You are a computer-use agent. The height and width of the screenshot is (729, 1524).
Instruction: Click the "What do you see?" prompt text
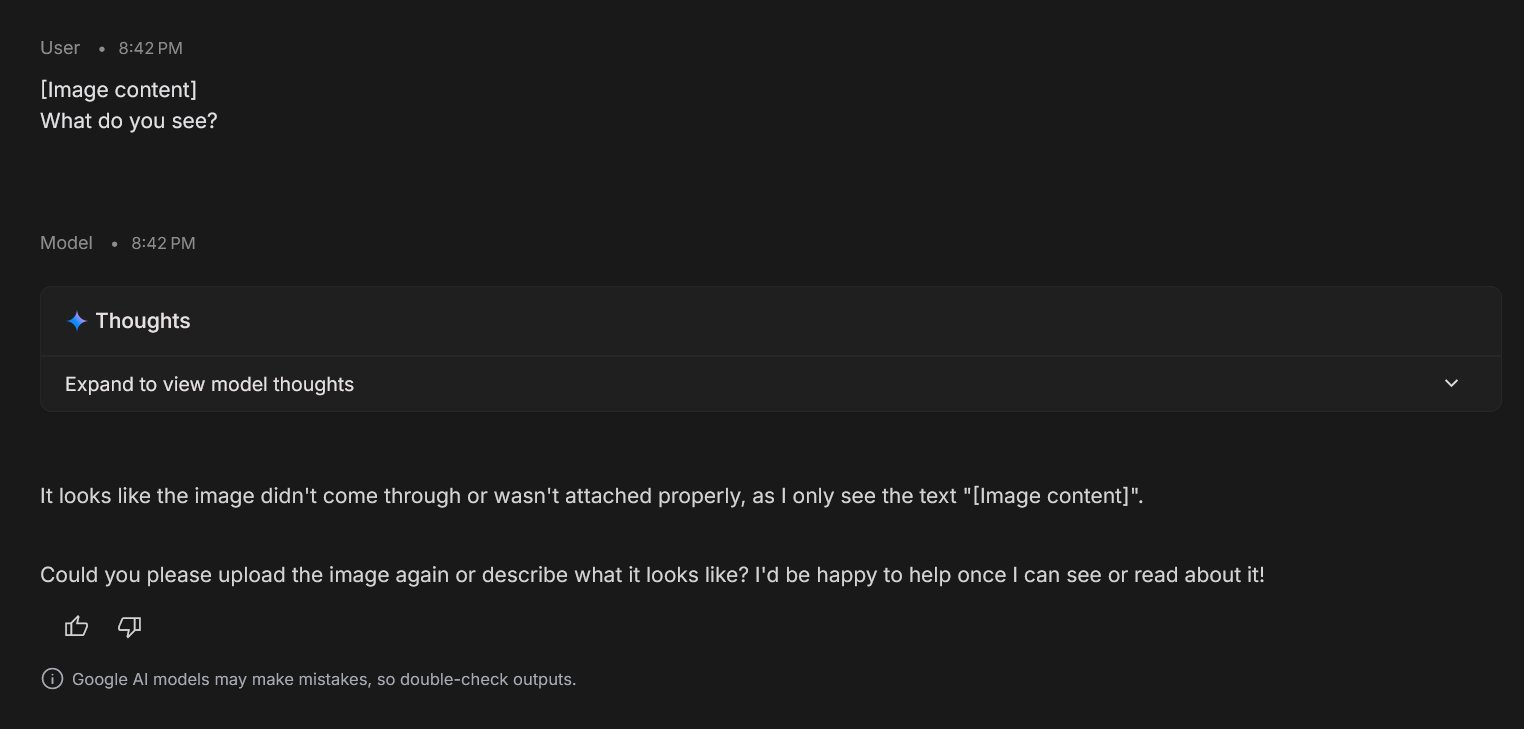coord(128,121)
